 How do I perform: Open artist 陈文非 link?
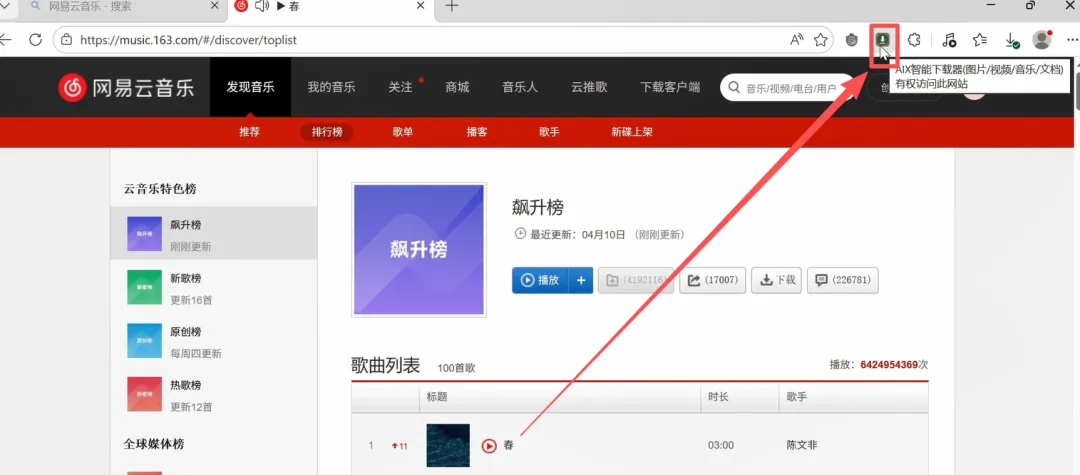[x=803, y=445]
